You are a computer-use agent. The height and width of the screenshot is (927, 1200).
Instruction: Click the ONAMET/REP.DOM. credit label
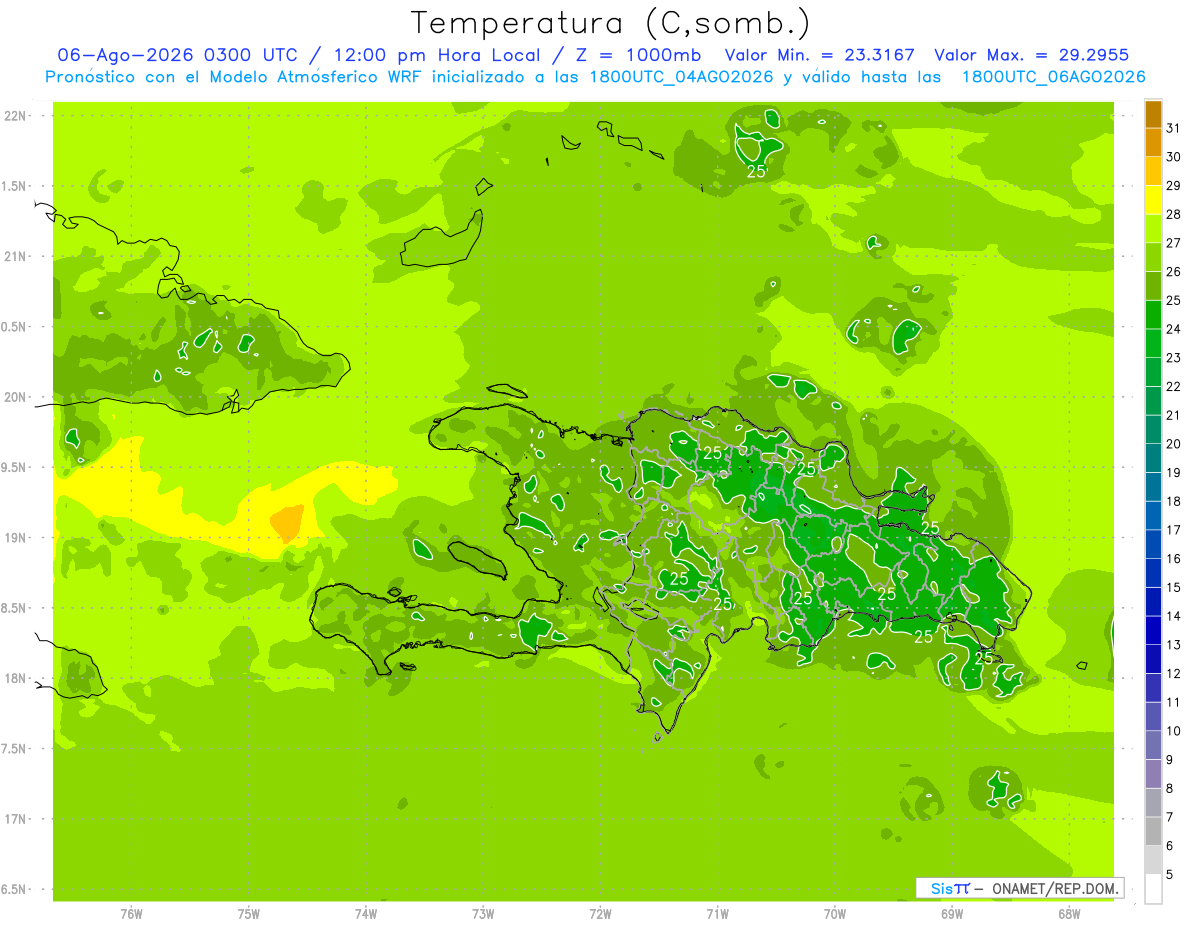[x=1055, y=888]
